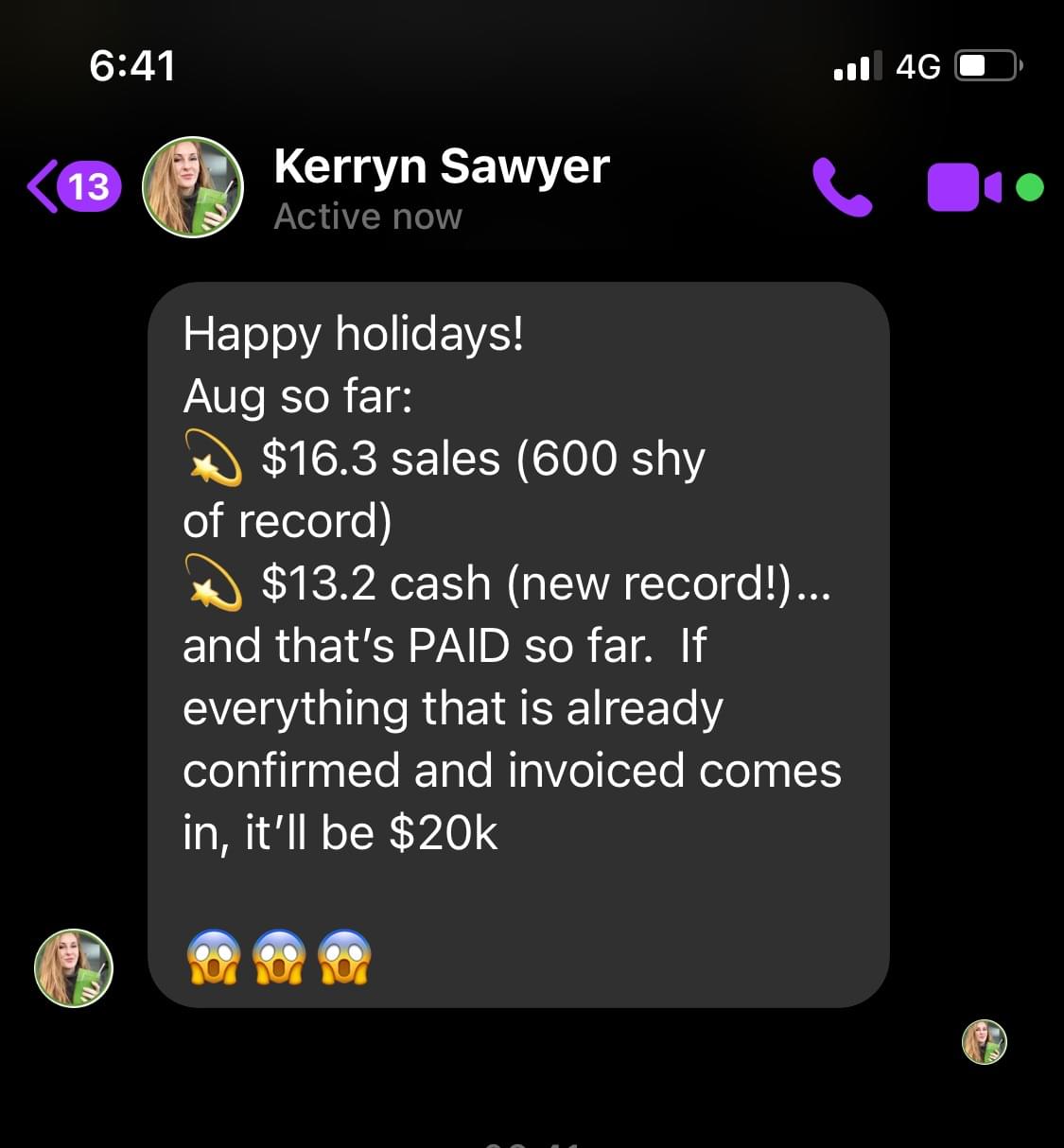Screen dimensions: 1064x1148
Task: Tap the third screaming face emoji
Action: pos(344,958)
